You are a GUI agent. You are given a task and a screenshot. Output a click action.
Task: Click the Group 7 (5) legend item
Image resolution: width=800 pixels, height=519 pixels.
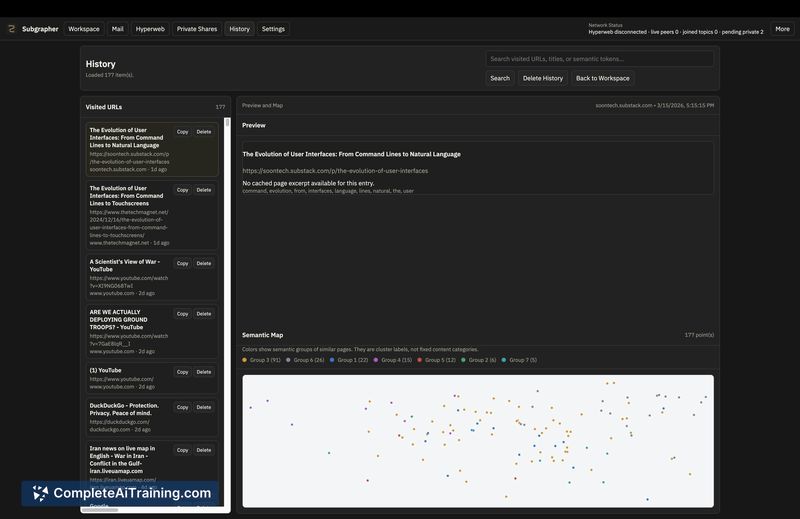click(x=519, y=360)
